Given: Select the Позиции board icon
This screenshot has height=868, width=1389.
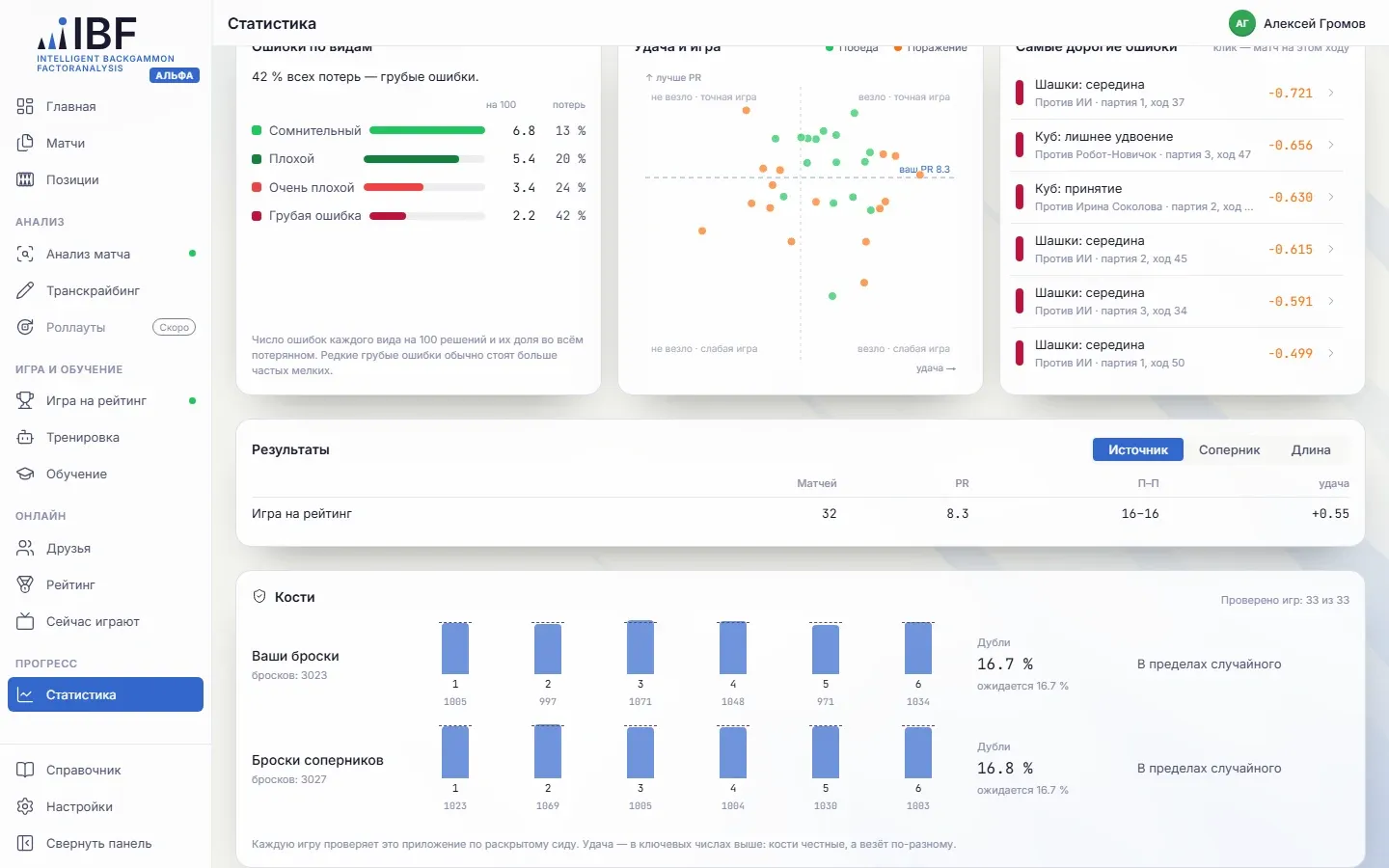Looking at the screenshot, I should point(25,179).
